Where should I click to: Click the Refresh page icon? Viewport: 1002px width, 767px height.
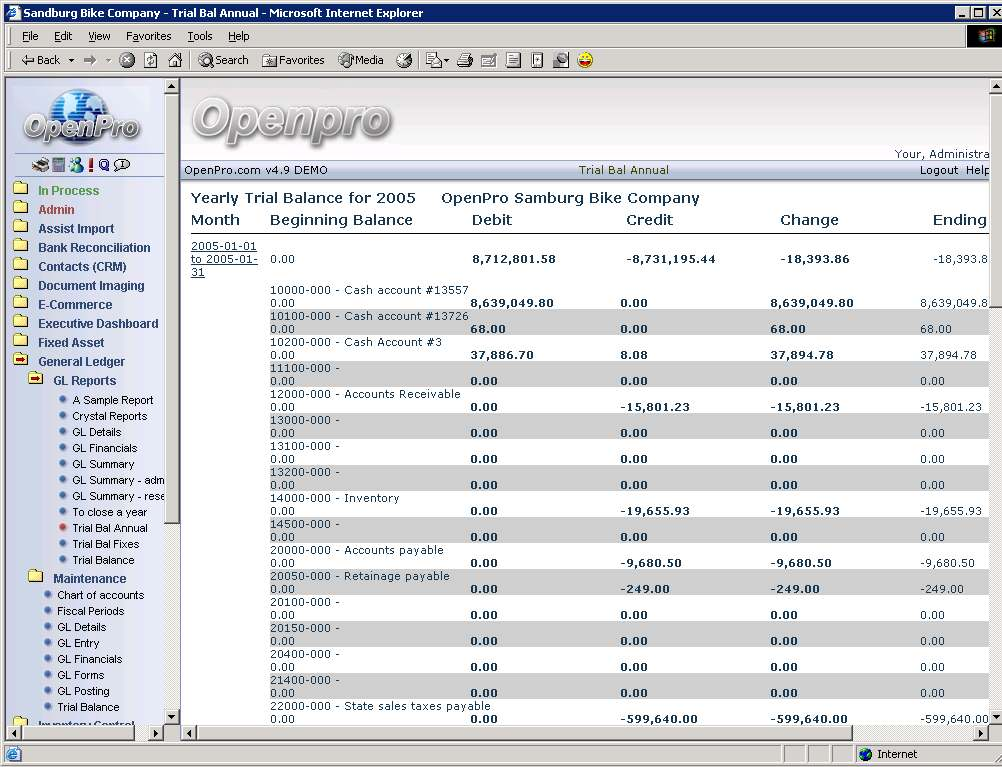click(151, 60)
